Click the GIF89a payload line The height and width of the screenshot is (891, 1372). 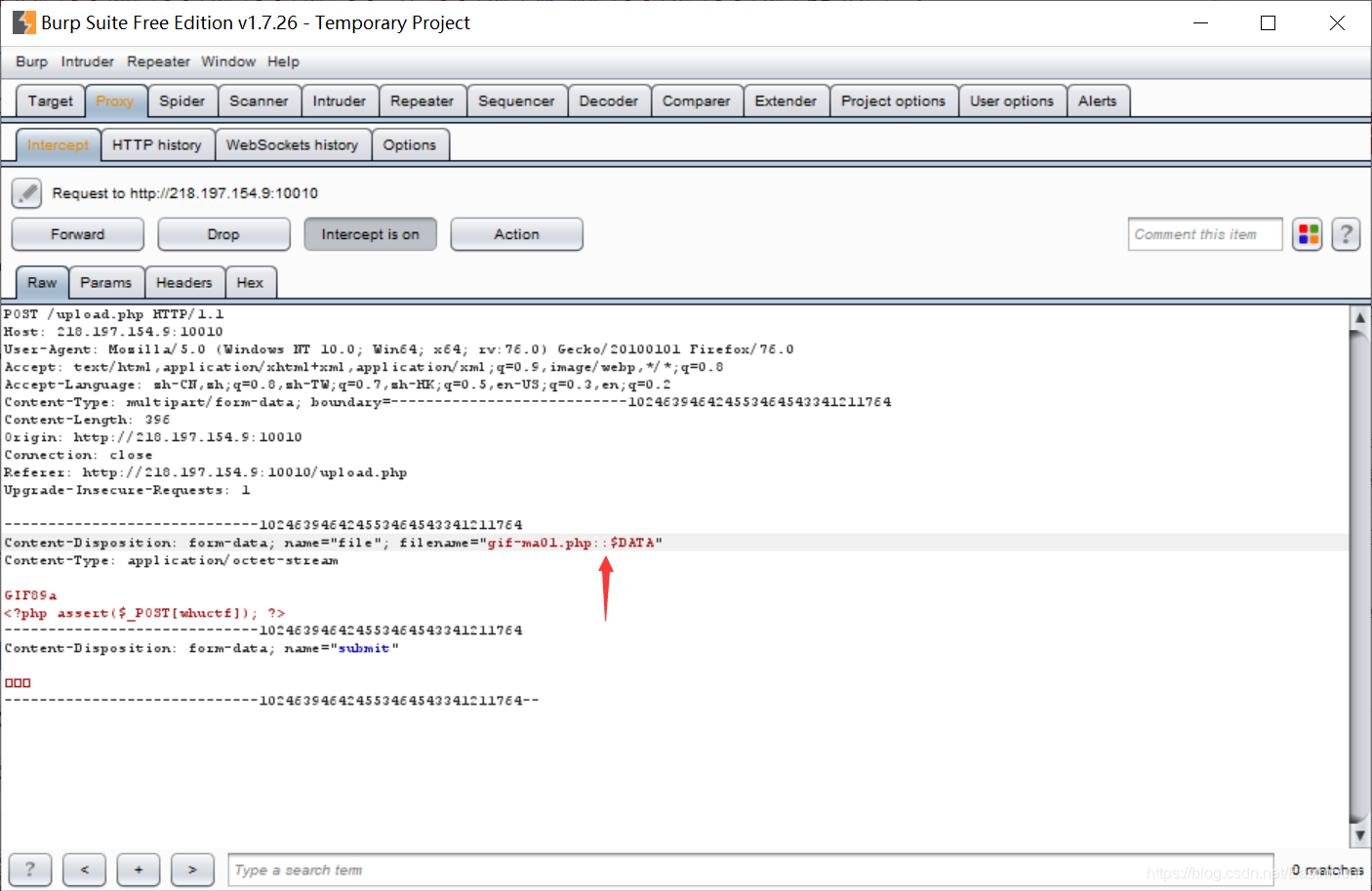coord(31,595)
